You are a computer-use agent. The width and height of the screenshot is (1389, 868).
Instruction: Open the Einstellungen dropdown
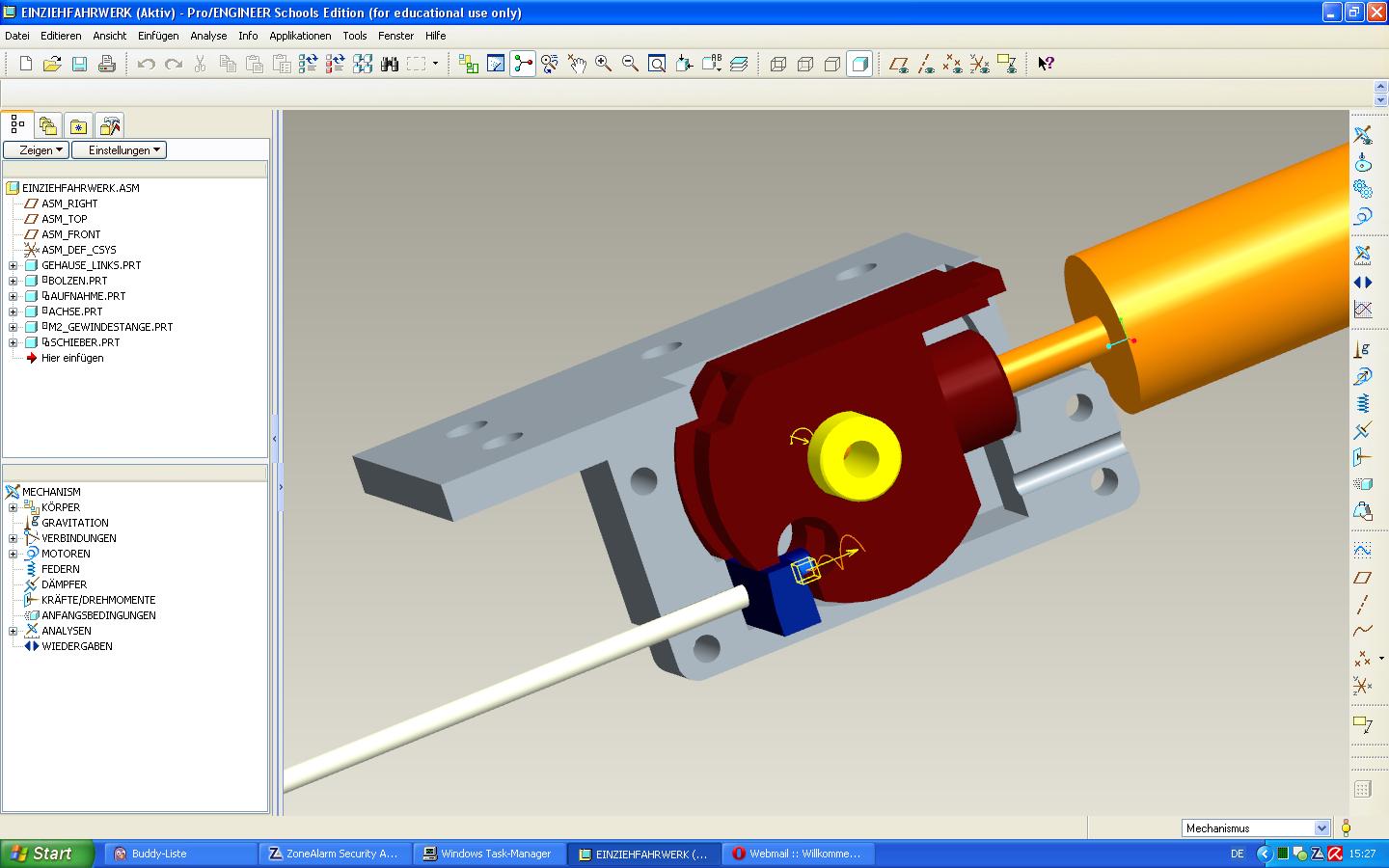tap(120, 149)
